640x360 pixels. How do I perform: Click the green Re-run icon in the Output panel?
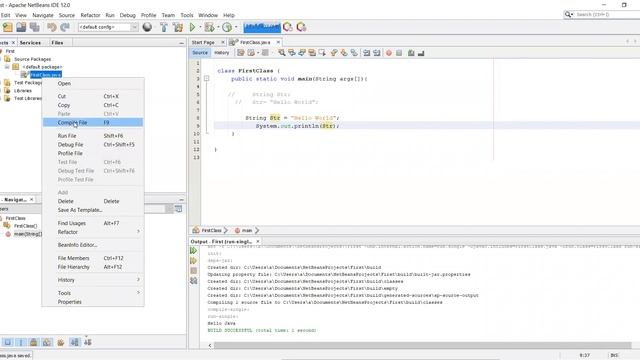click(x=193, y=251)
